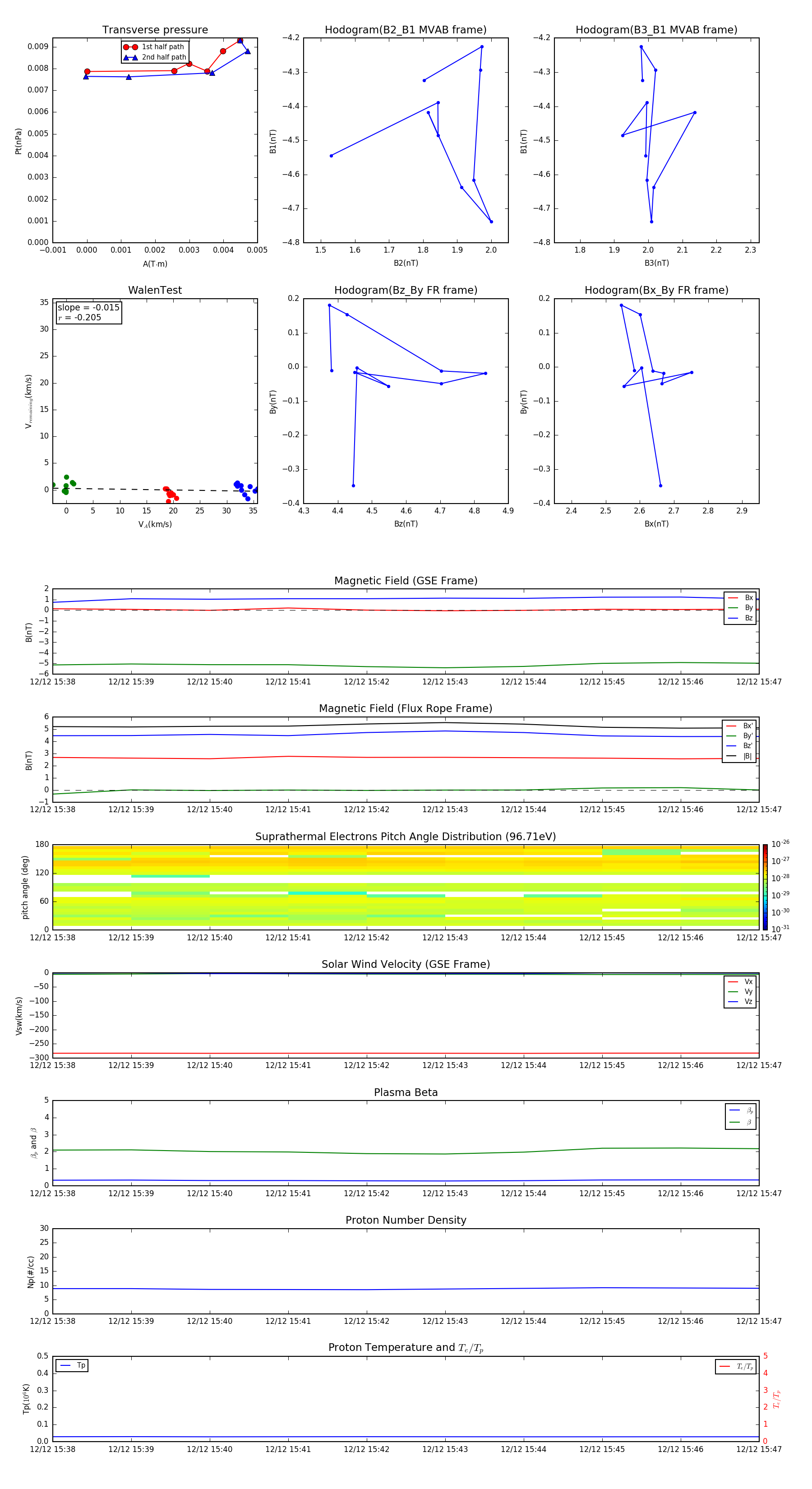Viewport: 812px width, 1489px height.
Task: Click the red WalenTest data cluster
Action: click(x=171, y=494)
